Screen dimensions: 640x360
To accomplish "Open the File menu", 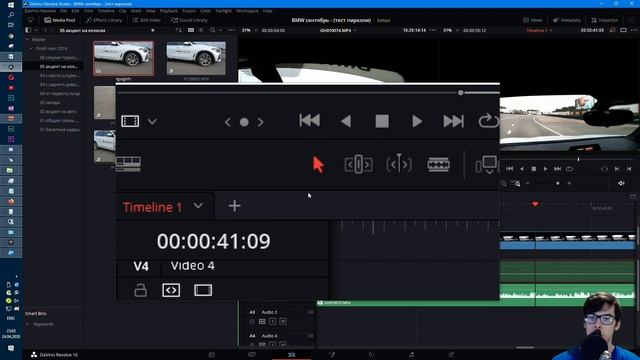I will tap(64, 11).
